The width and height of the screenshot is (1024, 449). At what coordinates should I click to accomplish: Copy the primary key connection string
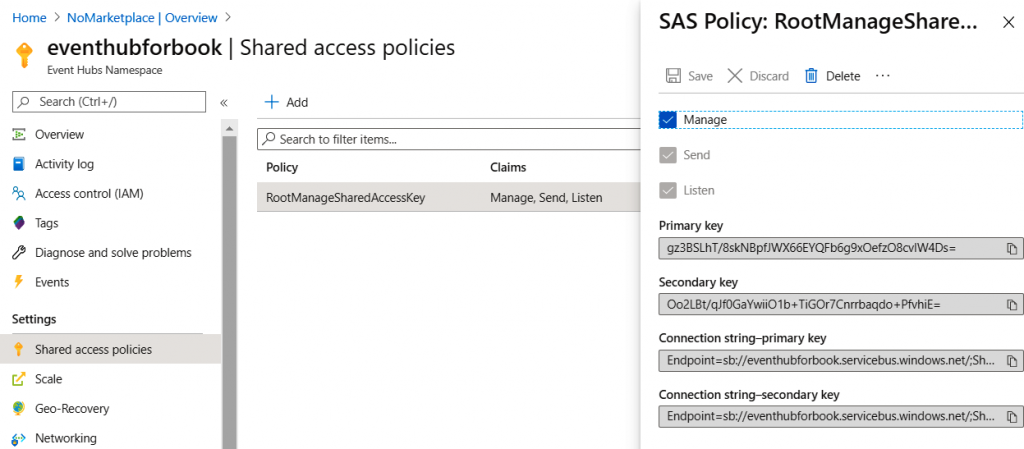[x=1012, y=360]
